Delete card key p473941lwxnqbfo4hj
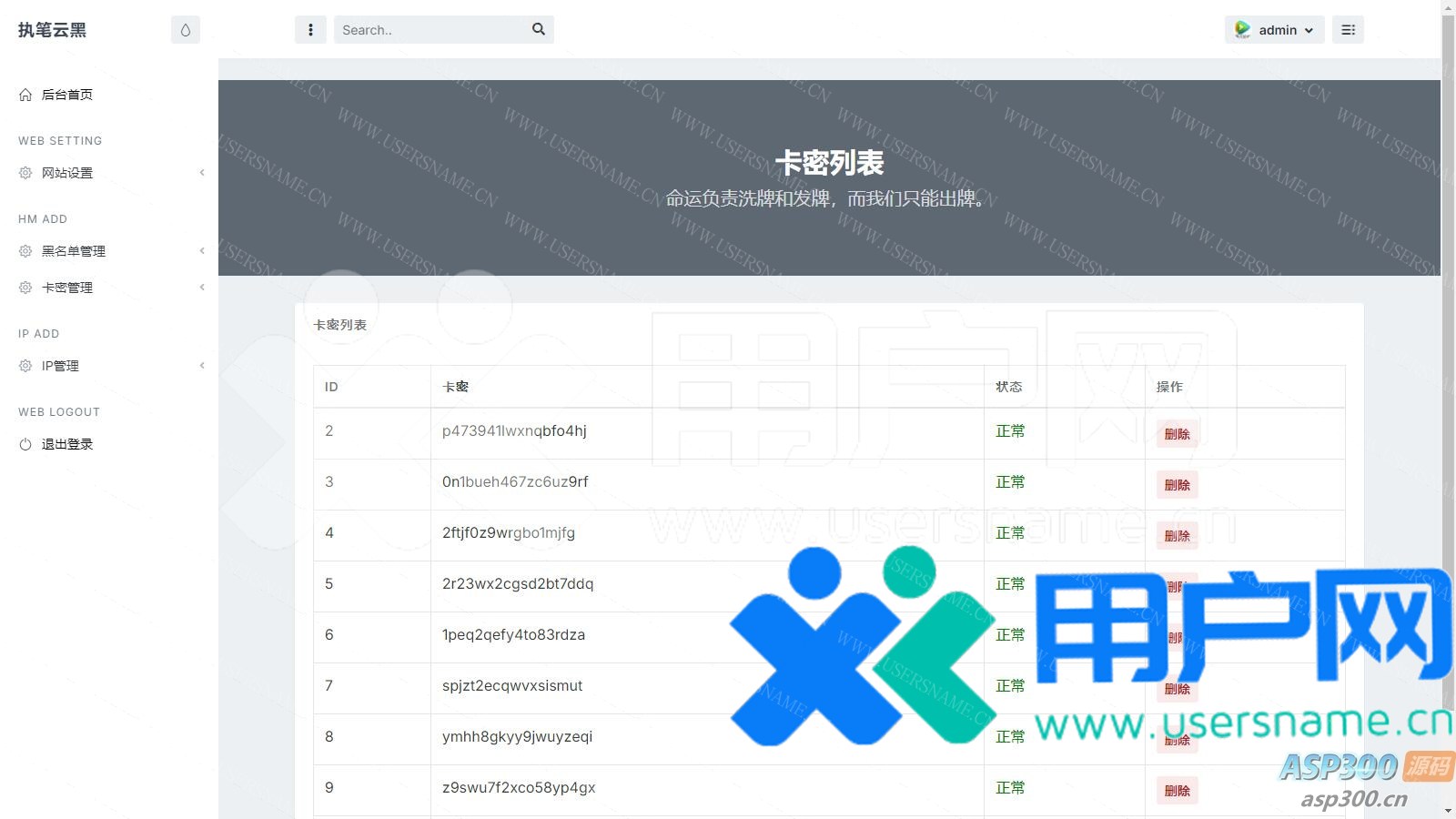Image resolution: width=1456 pixels, height=819 pixels. coord(1177,434)
